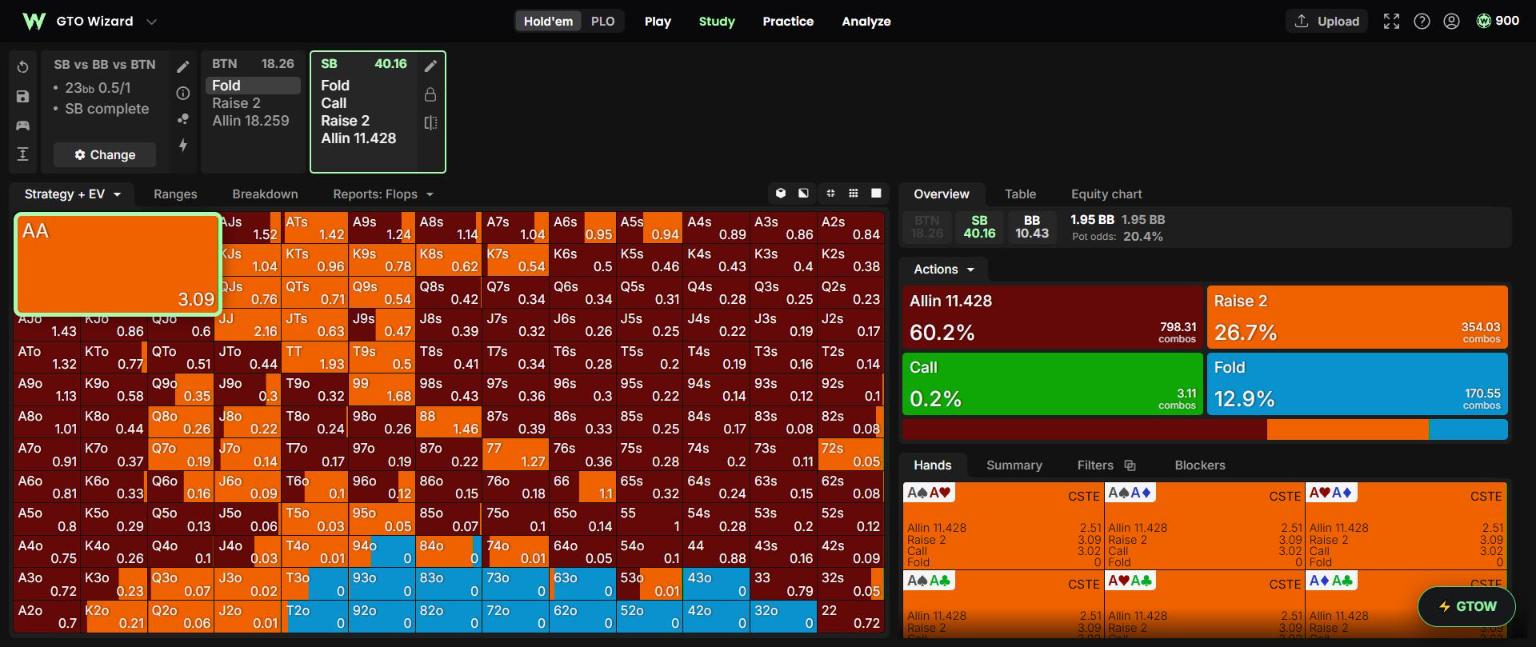Click the info circle icon
This screenshot has width=1536, height=647.
point(183,93)
